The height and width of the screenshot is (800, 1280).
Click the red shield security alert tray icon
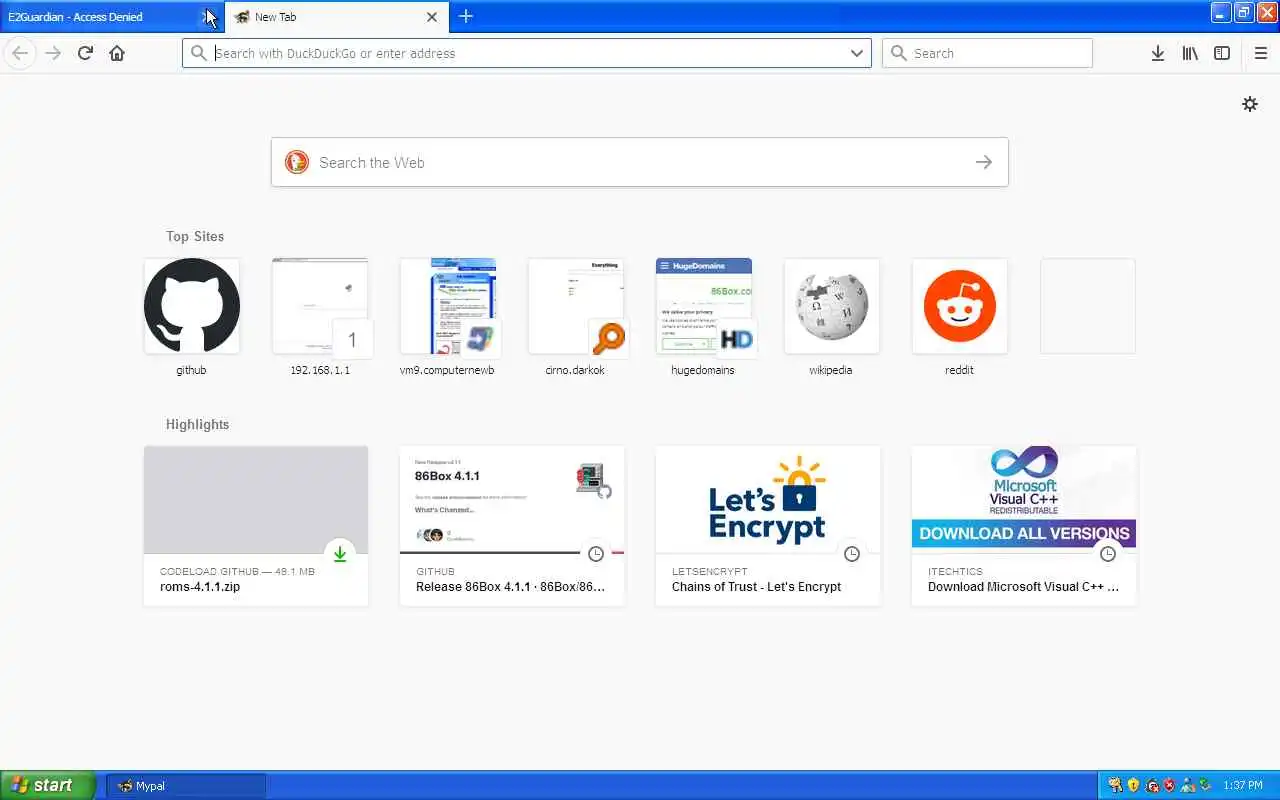1169,785
